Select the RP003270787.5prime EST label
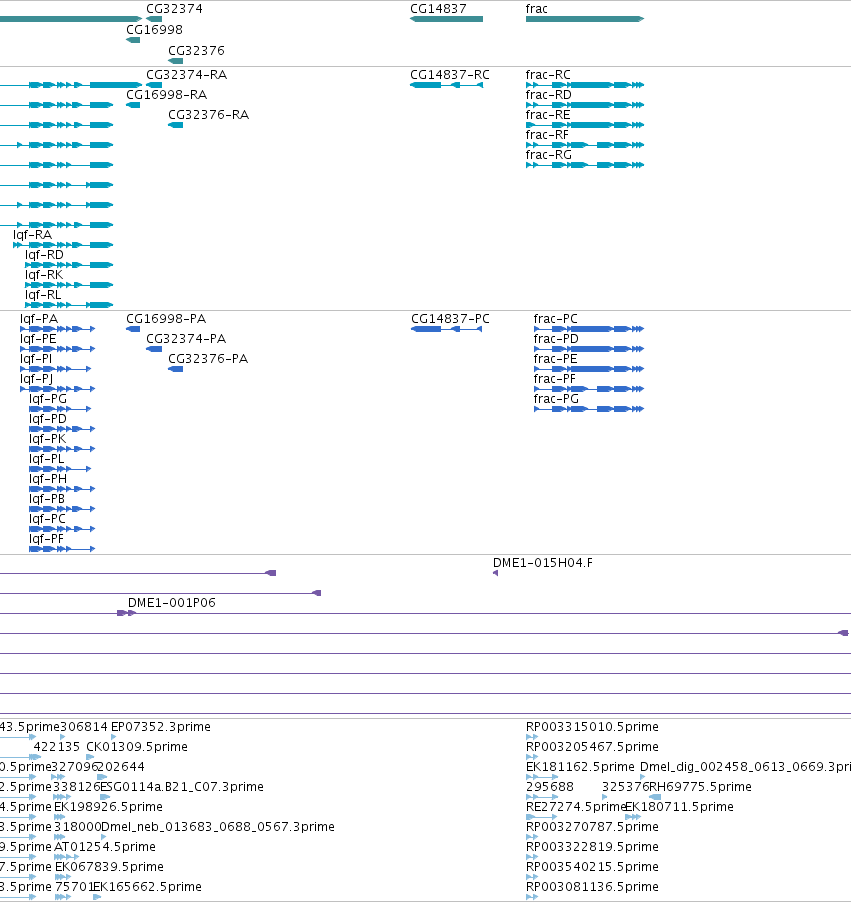Viewport: 851px width, 902px height. (x=592, y=827)
